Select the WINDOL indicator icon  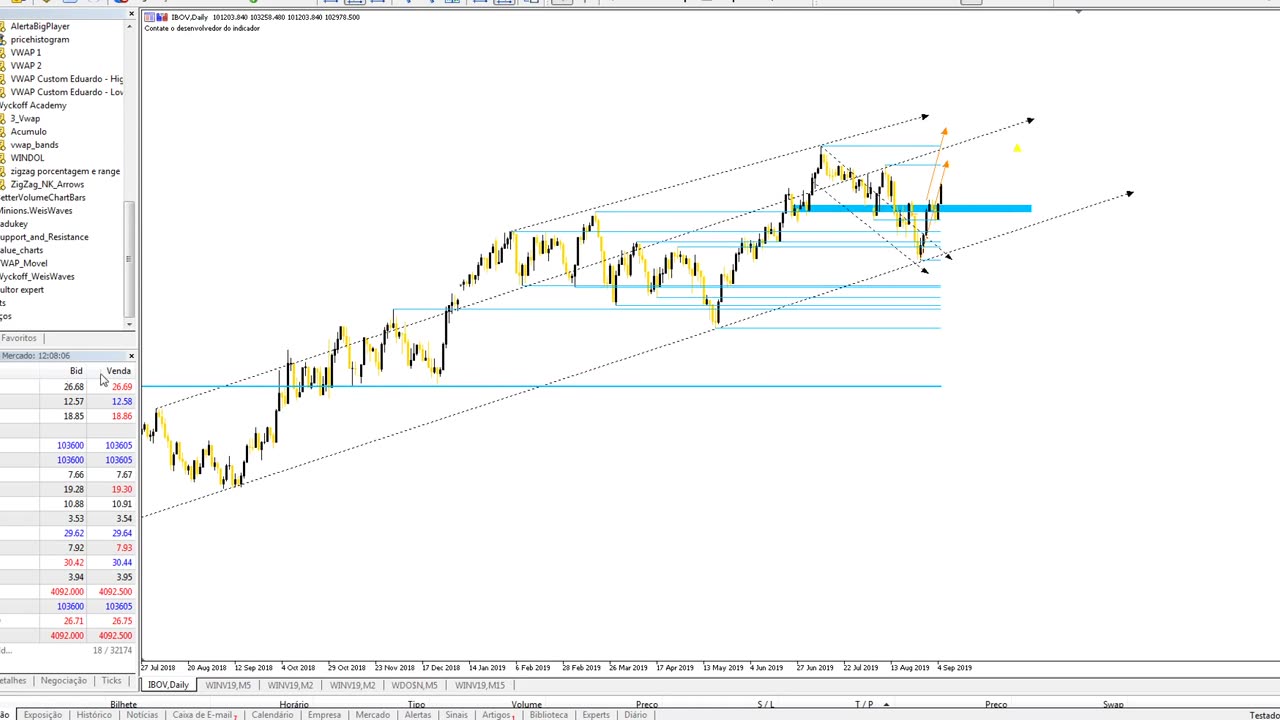[x=3, y=158]
